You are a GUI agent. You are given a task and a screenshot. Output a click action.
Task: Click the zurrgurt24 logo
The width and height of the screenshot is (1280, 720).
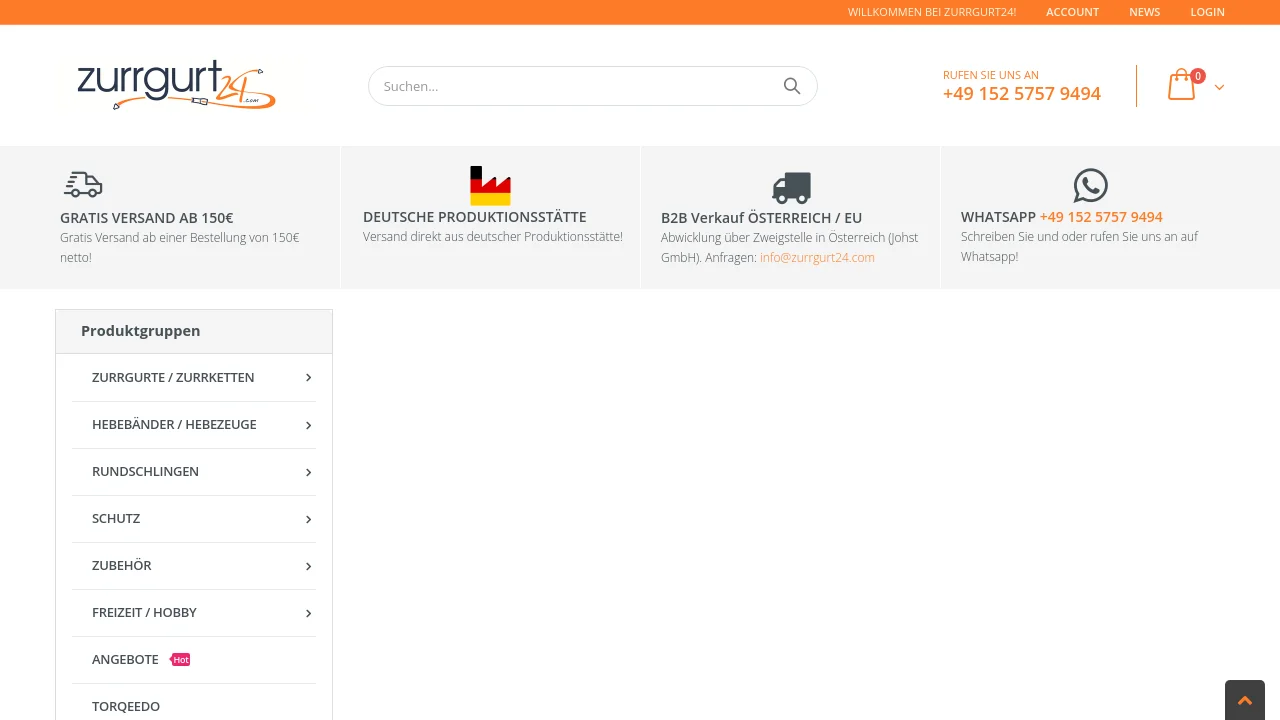pos(176,85)
